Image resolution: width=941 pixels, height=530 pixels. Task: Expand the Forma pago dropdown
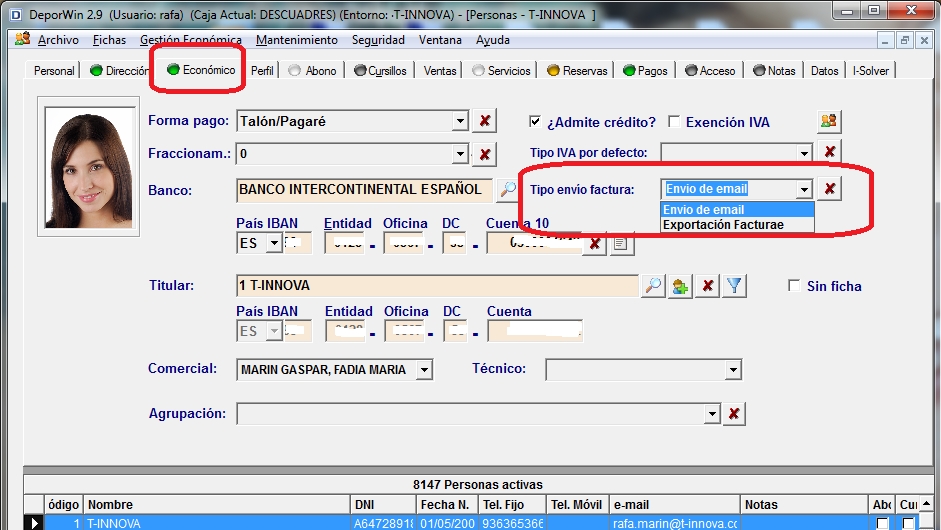(460, 121)
